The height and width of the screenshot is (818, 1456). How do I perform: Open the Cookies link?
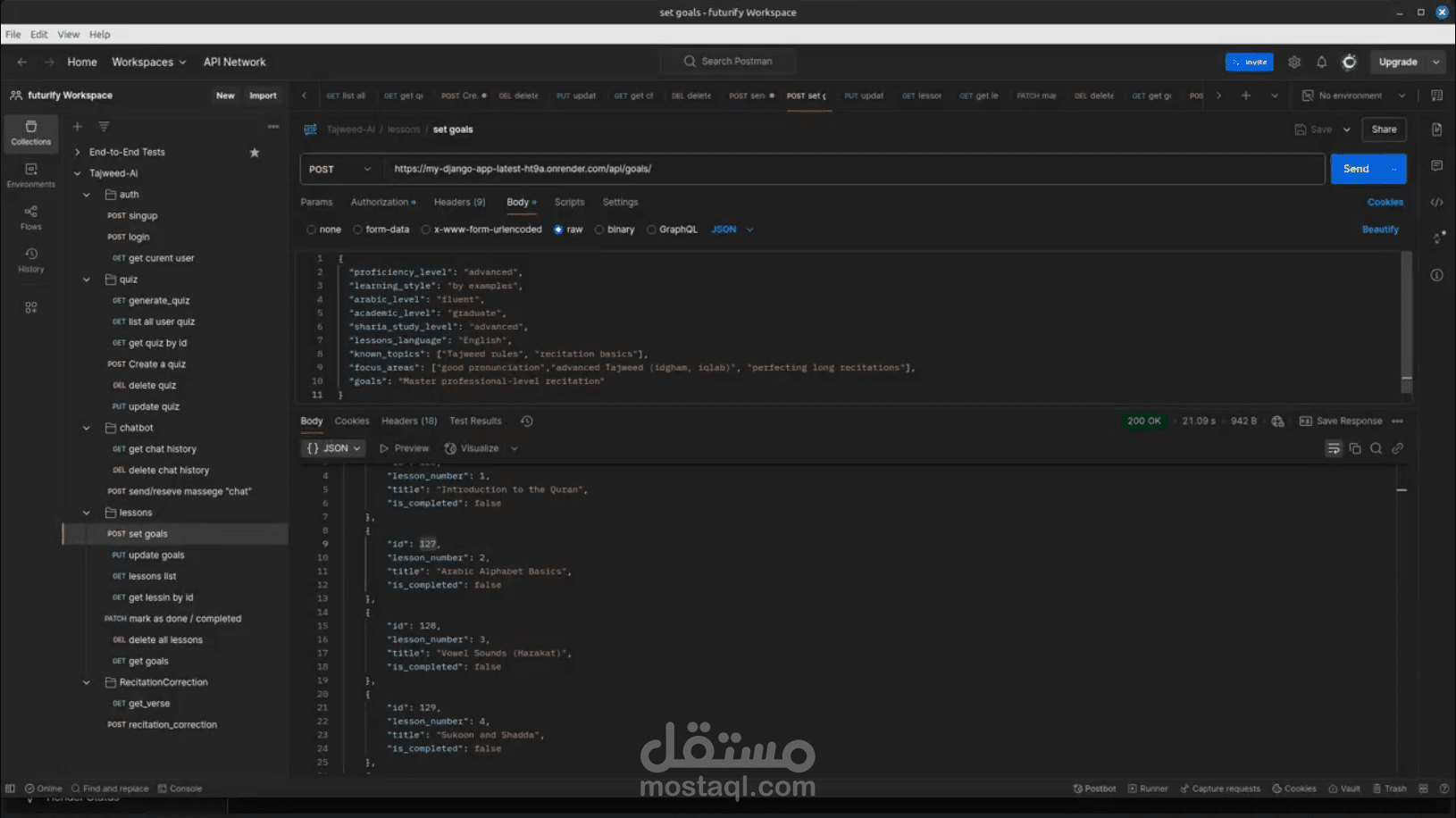[x=1385, y=203]
